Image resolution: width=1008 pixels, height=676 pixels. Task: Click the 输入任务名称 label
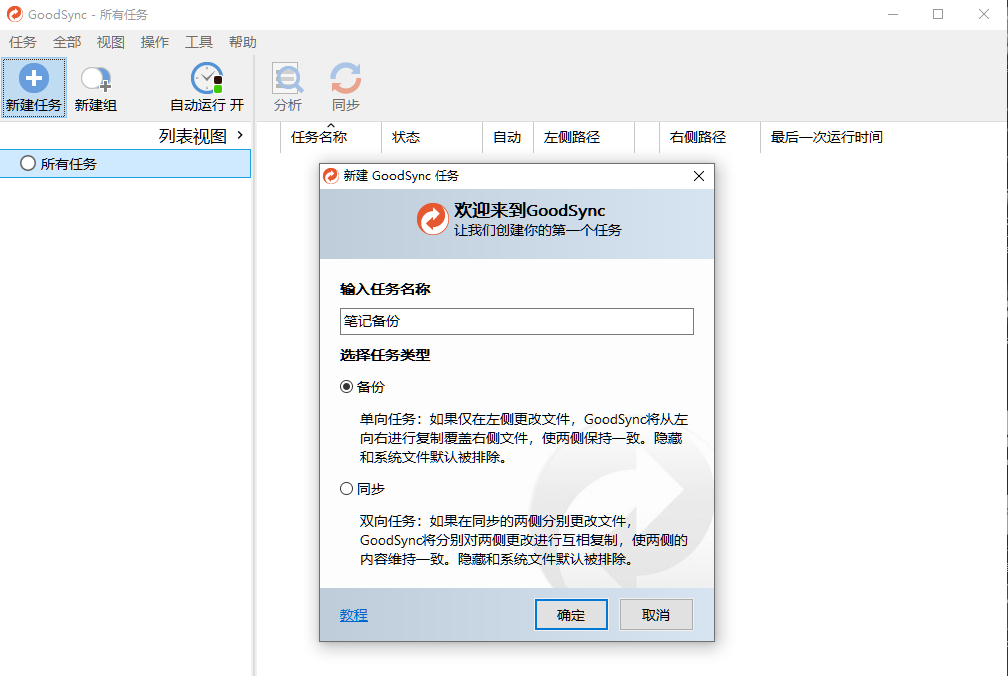click(385, 289)
